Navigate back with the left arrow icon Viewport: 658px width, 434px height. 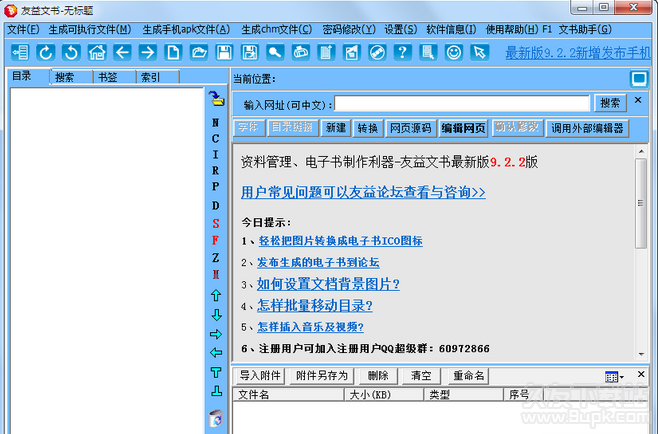click(123, 52)
